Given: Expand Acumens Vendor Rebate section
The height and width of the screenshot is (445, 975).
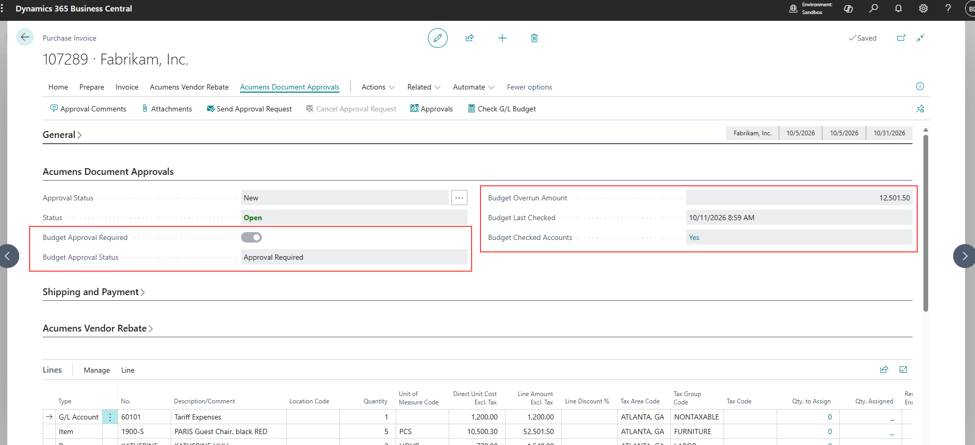Looking at the screenshot, I should 98,328.
